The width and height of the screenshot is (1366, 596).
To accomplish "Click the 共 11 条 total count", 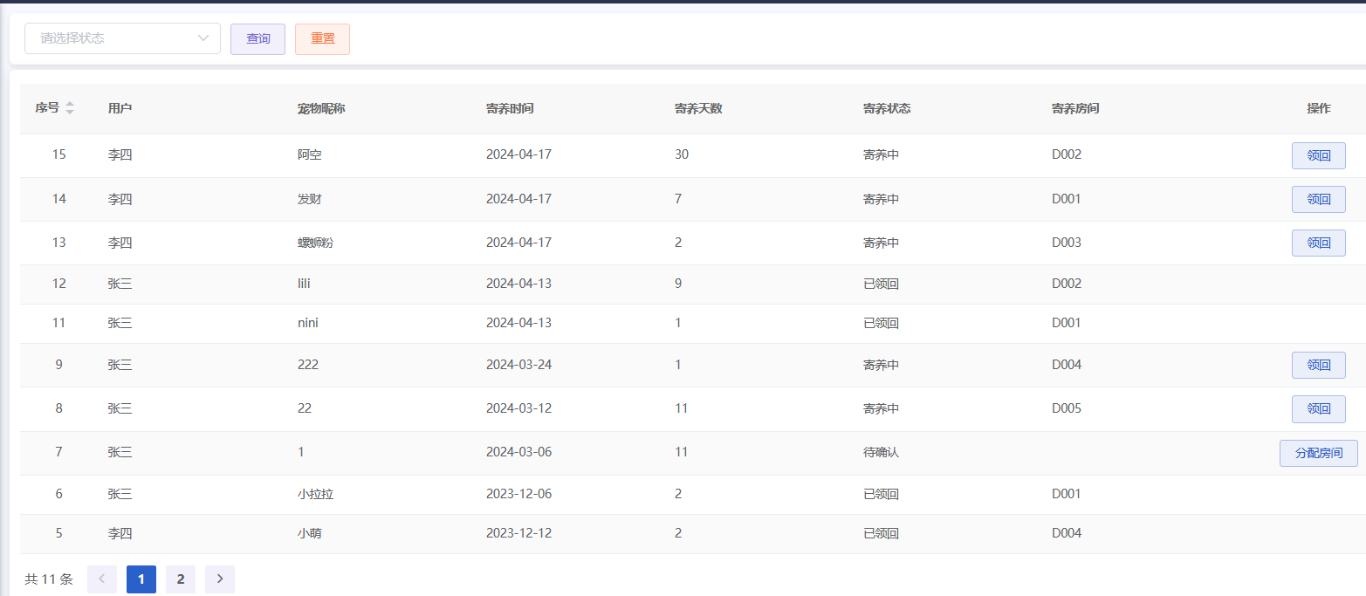I will (49, 579).
